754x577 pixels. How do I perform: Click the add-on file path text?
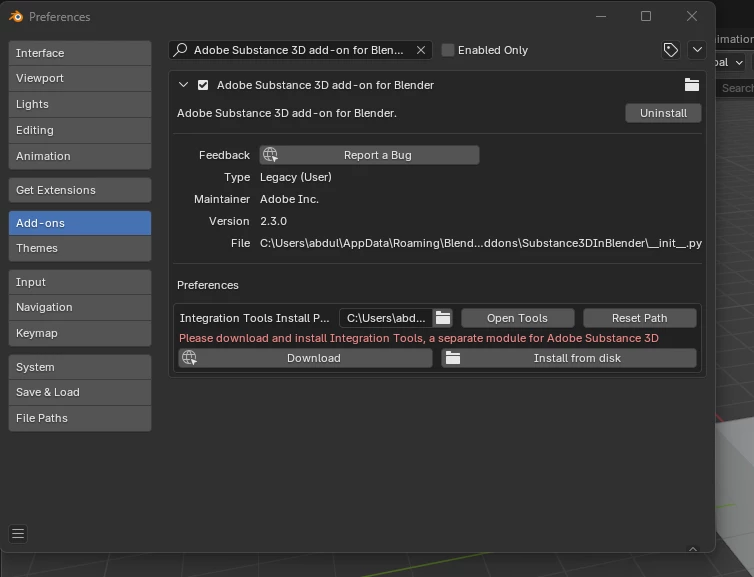[x=481, y=243]
